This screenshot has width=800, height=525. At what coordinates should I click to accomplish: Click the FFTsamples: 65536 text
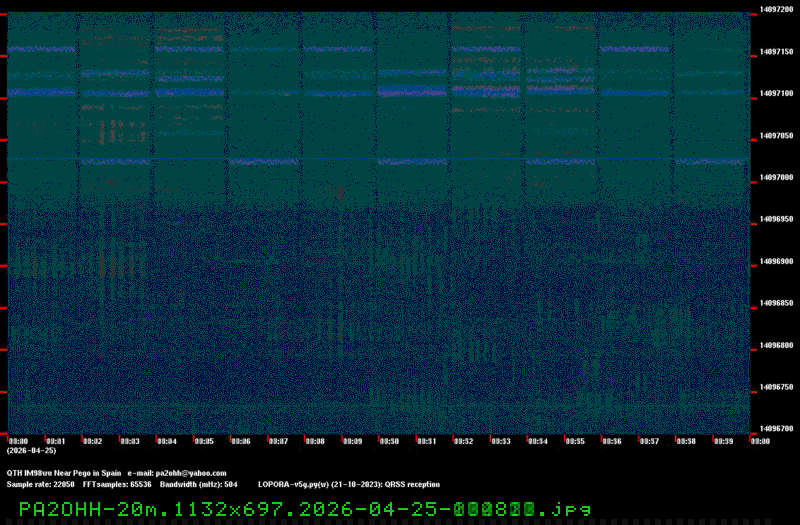117,484
